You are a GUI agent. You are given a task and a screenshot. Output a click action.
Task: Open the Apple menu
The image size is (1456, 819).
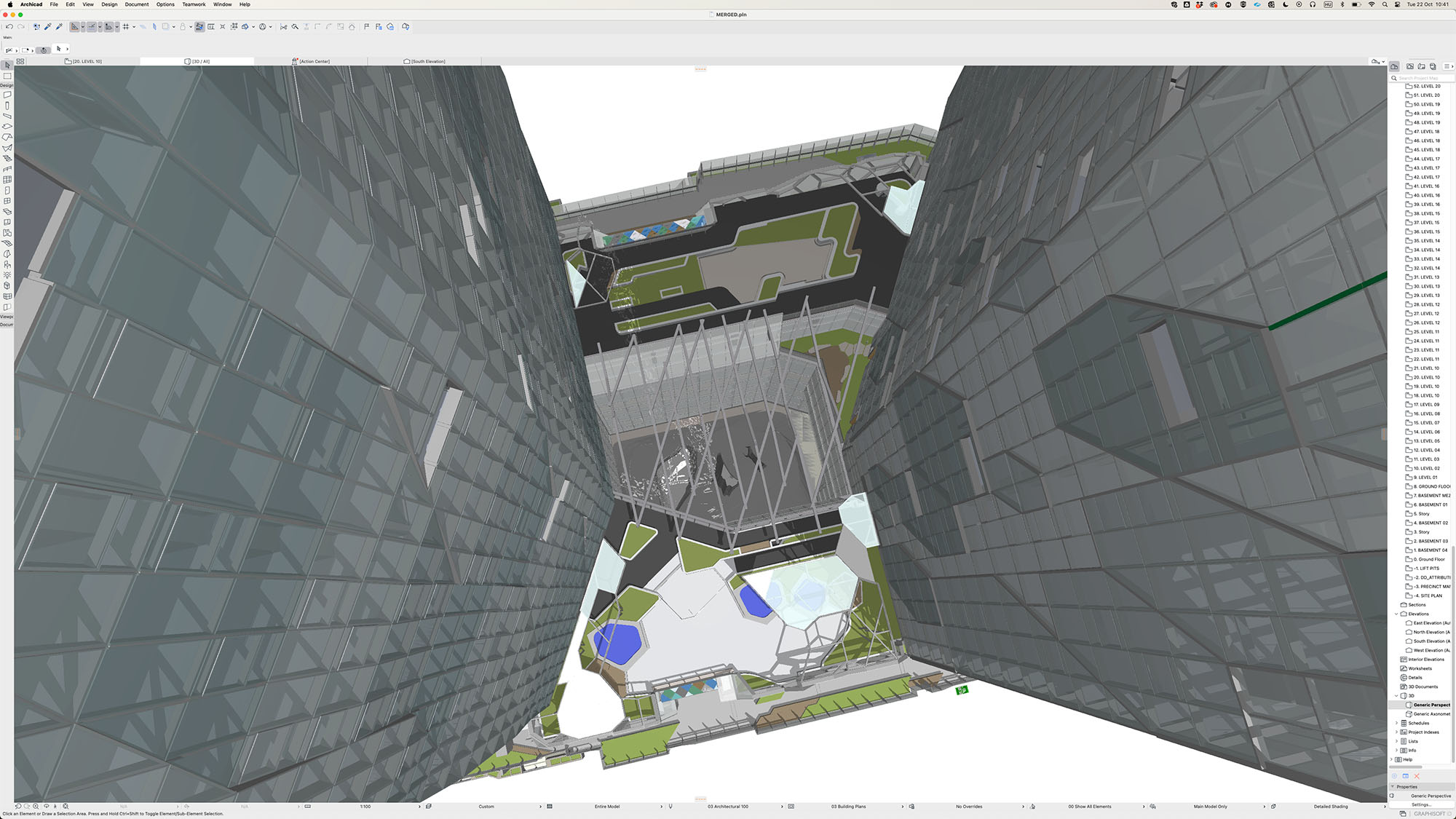pyautogui.click(x=9, y=4)
